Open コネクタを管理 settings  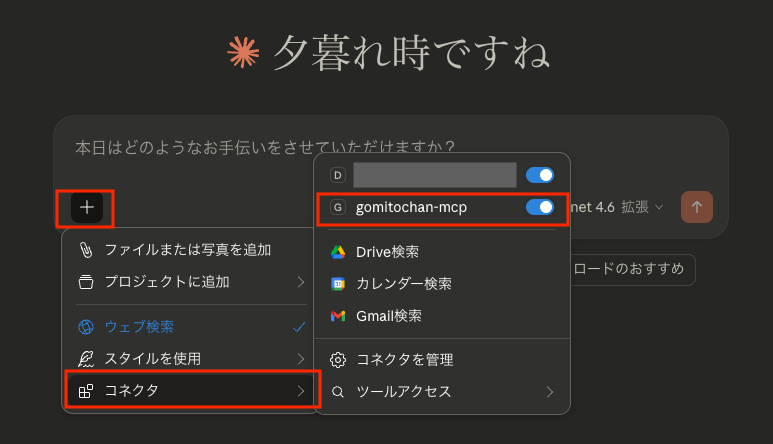(442, 360)
